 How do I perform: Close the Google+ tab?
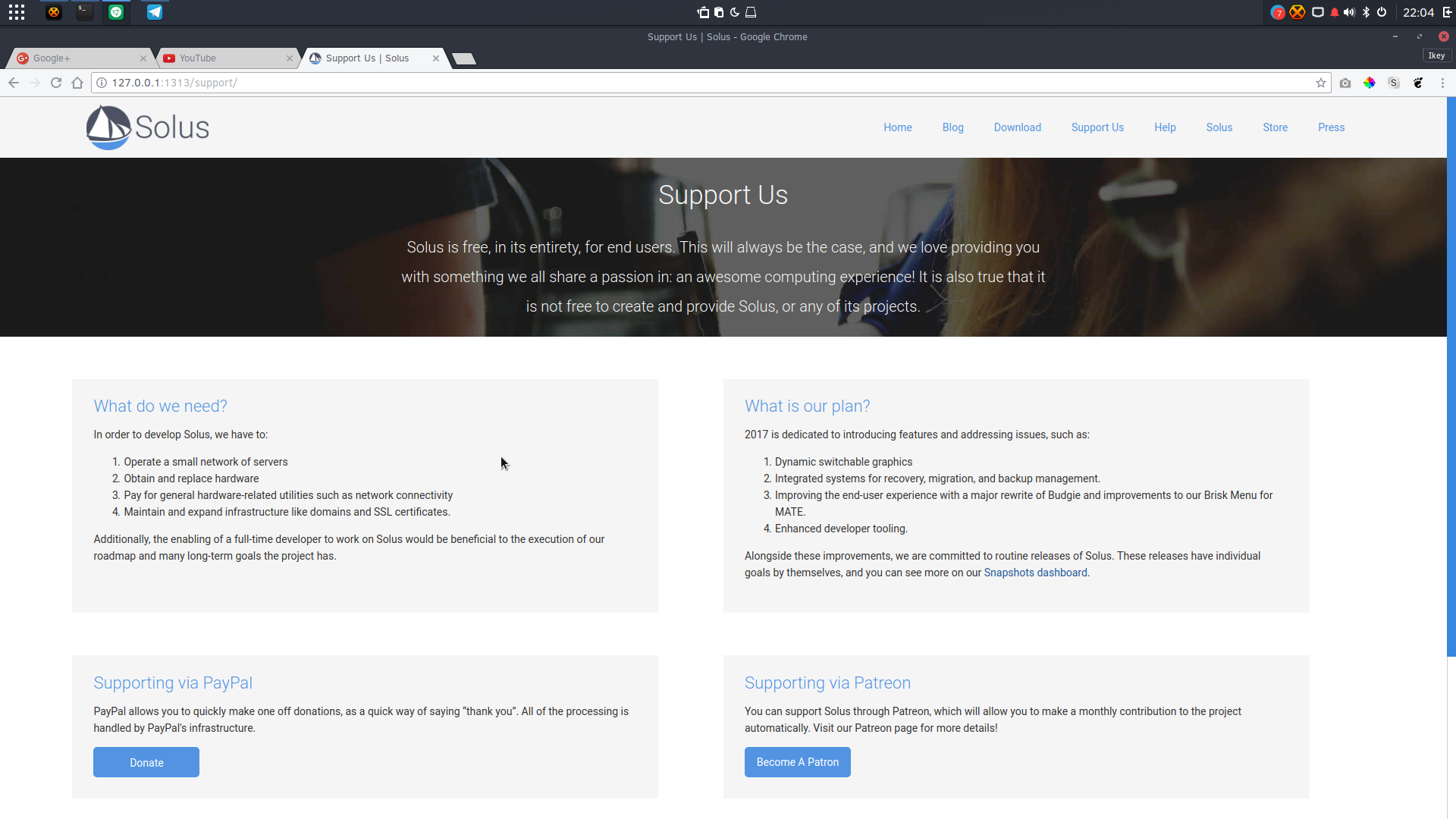pyautogui.click(x=143, y=58)
